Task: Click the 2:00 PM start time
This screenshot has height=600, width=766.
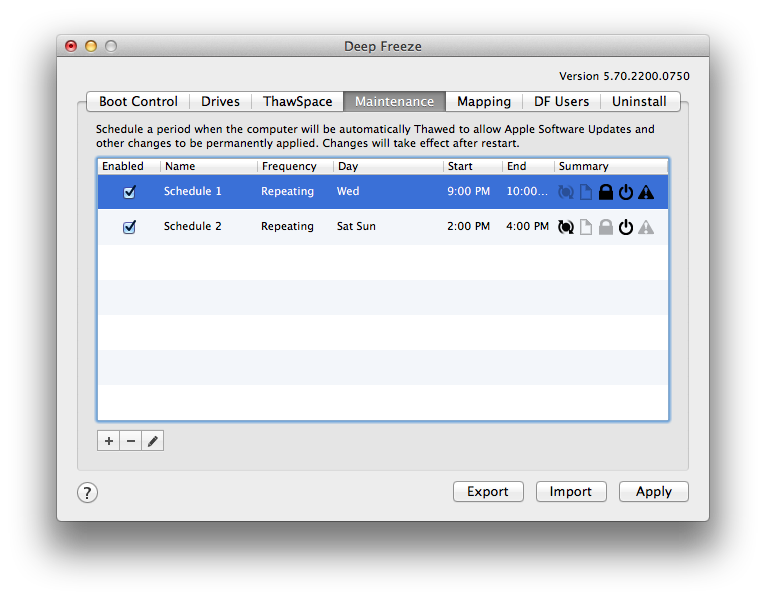Action: tap(468, 226)
